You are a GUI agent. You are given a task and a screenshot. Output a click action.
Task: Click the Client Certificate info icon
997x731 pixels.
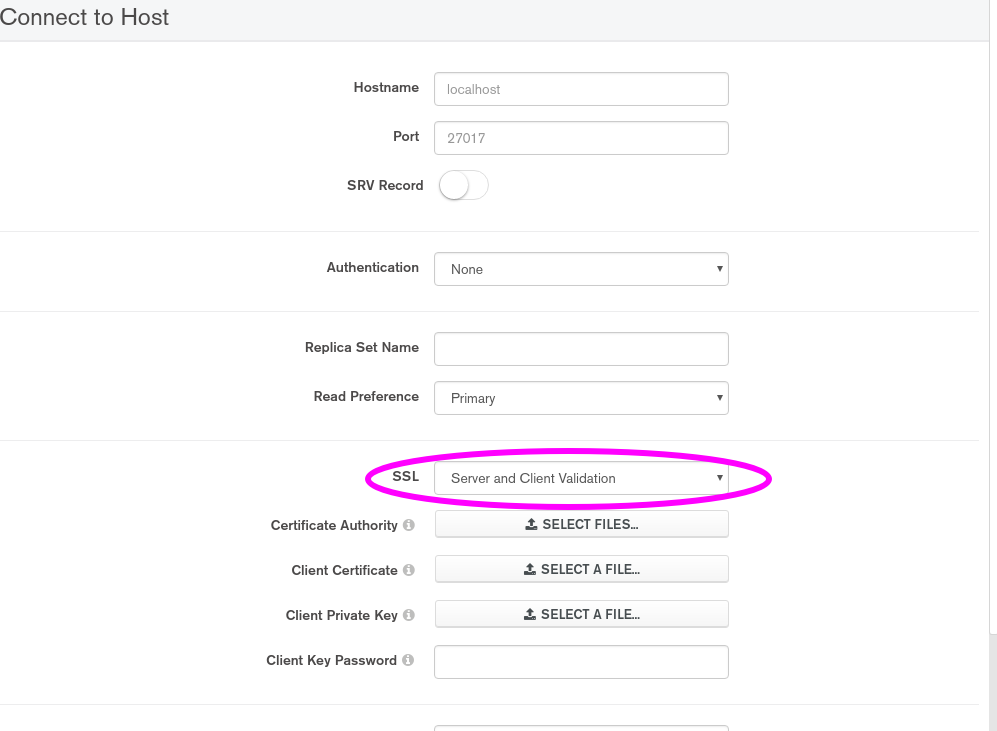[x=408, y=571]
